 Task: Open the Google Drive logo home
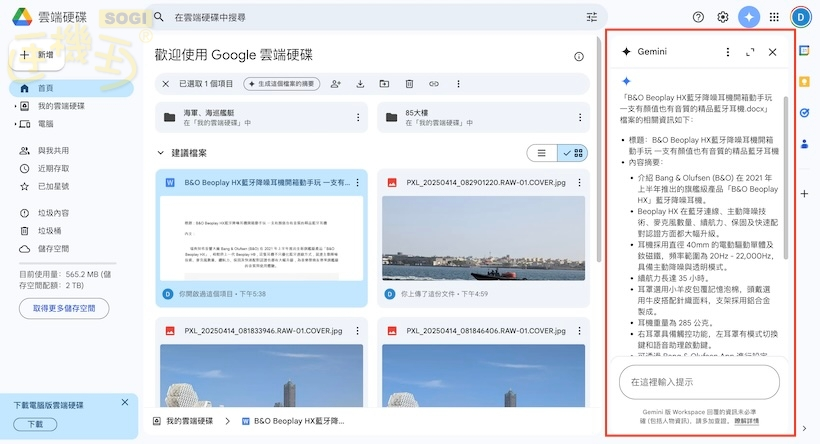coord(22,17)
